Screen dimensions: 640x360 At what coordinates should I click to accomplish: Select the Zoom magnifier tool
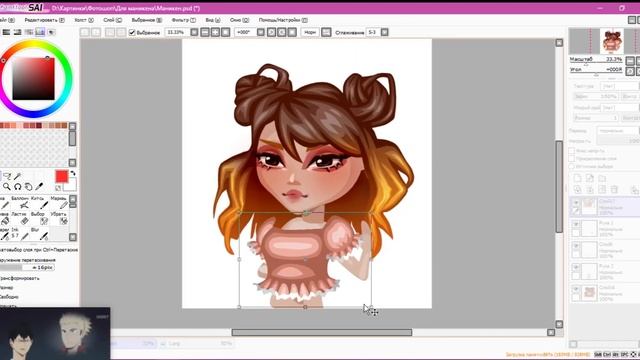tap(7, 187)
